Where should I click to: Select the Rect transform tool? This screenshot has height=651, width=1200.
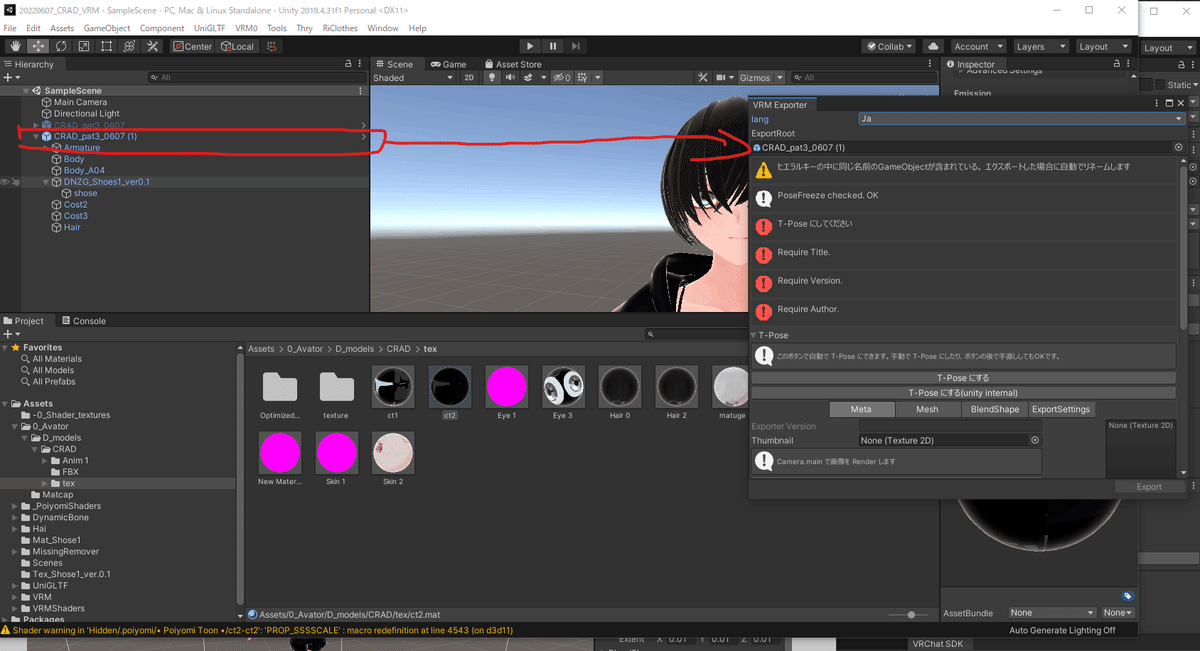107,46
